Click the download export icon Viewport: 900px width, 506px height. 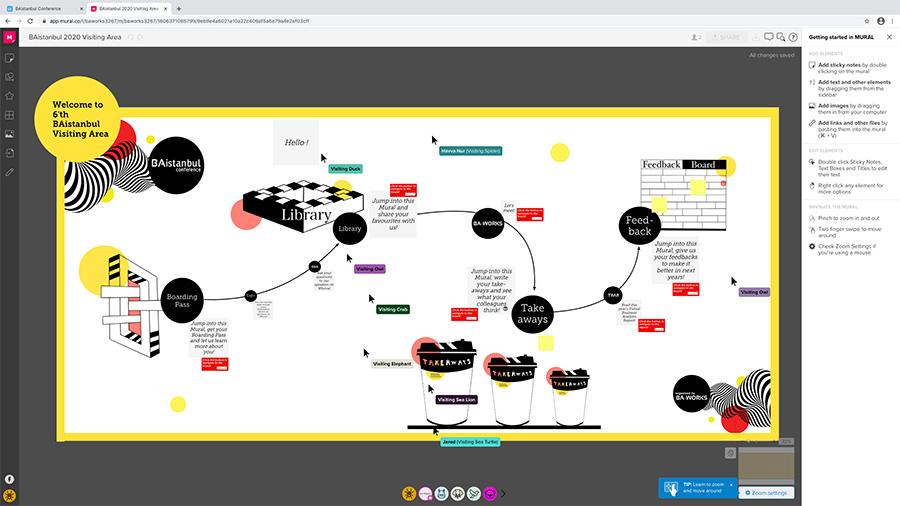pos(756,37)
